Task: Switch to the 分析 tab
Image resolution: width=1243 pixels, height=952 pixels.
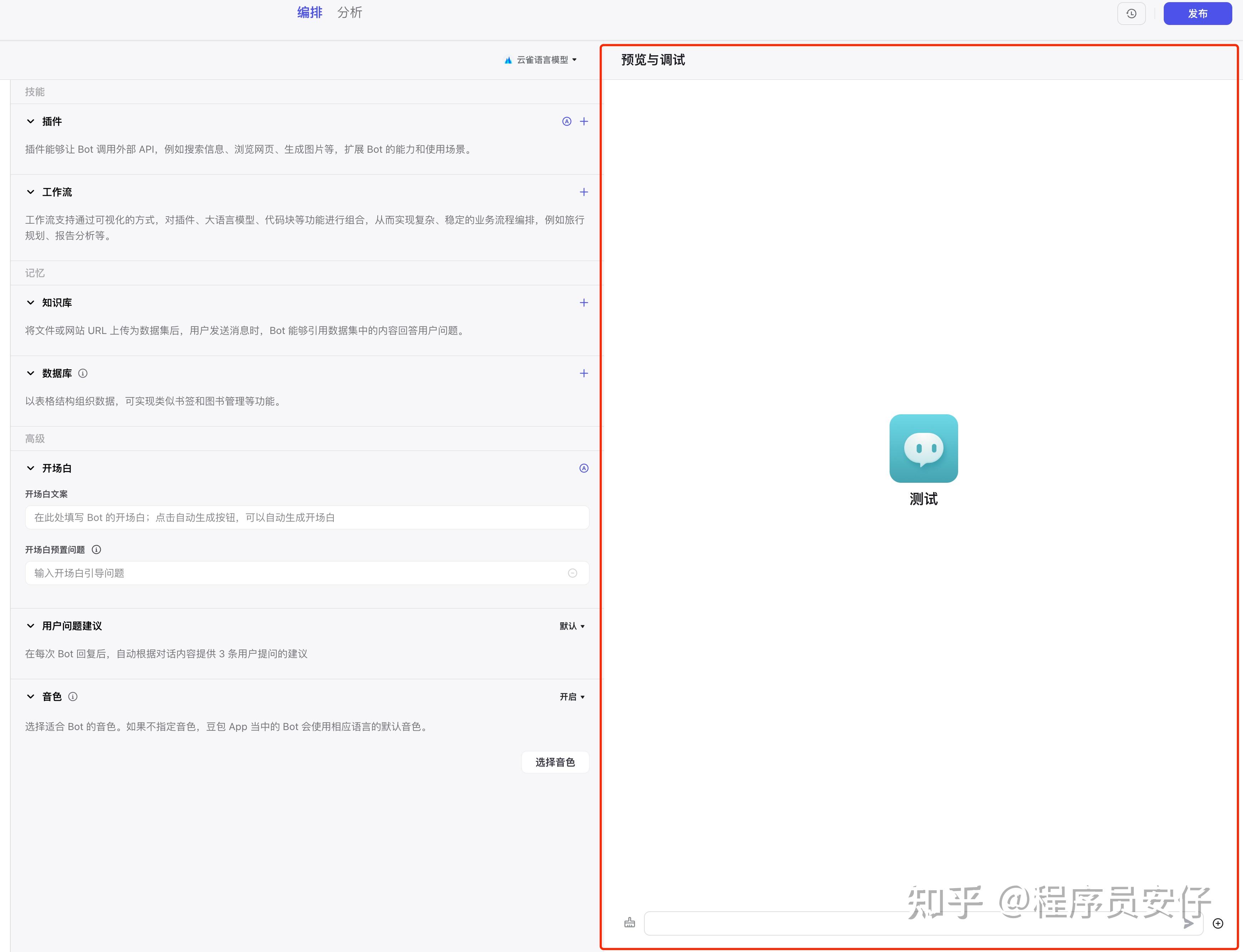Action: [349, 12]
